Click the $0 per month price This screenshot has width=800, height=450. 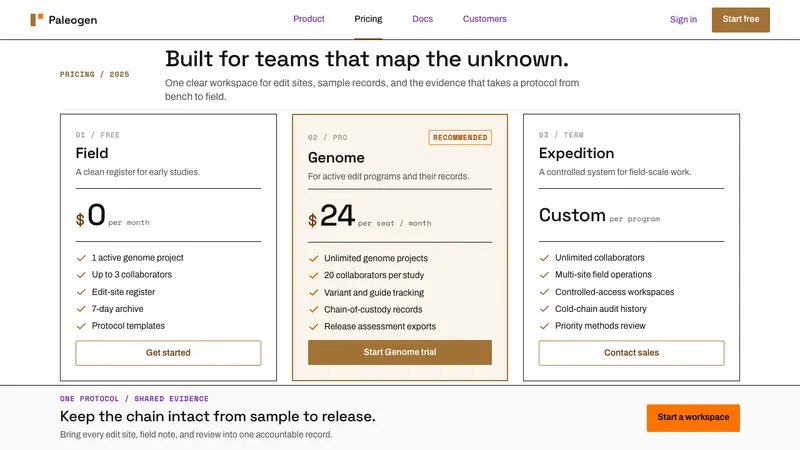click(x=113, y=216)
